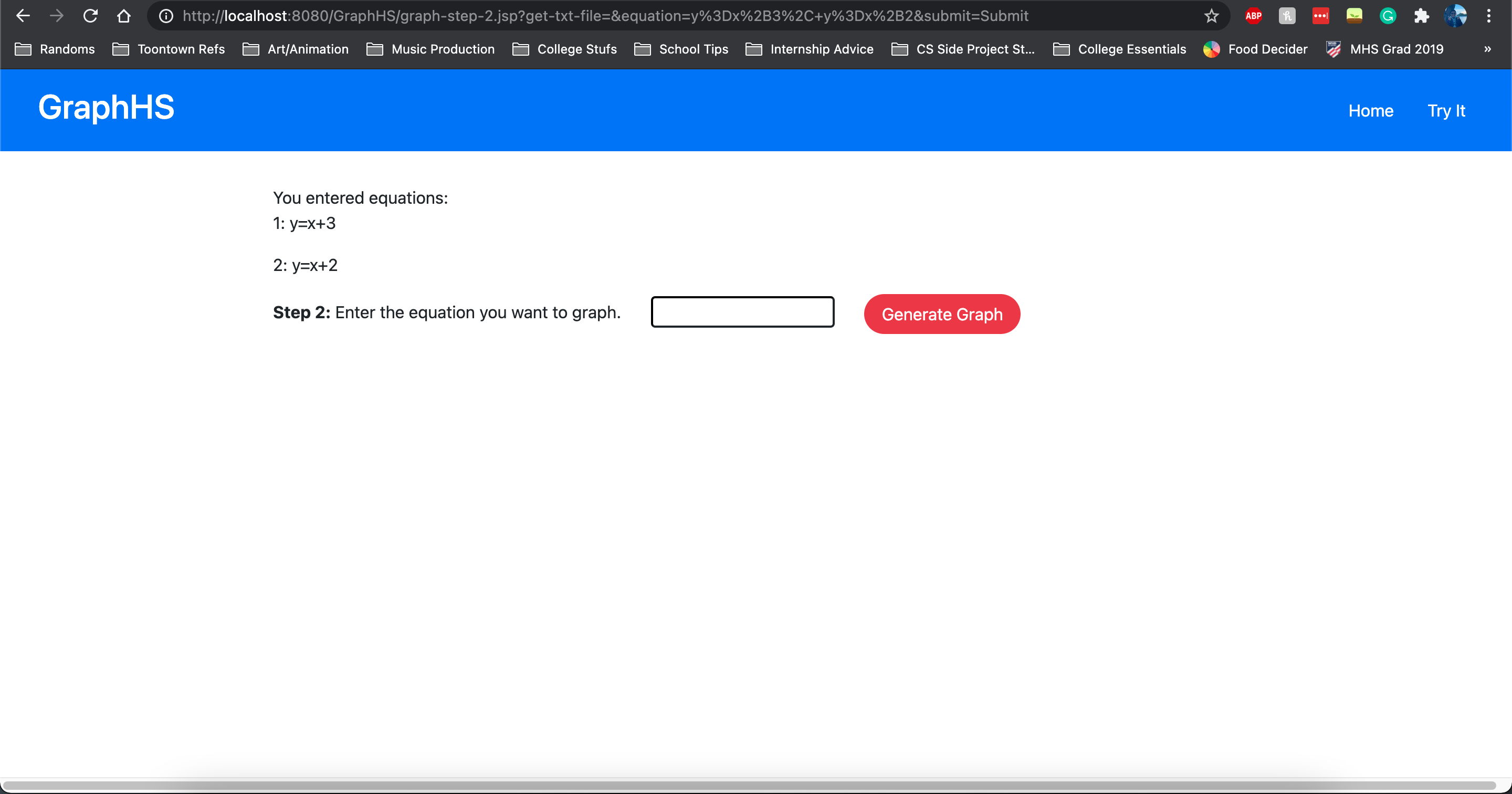
Task: Focus the equation input field
Action: pos(742,312)
